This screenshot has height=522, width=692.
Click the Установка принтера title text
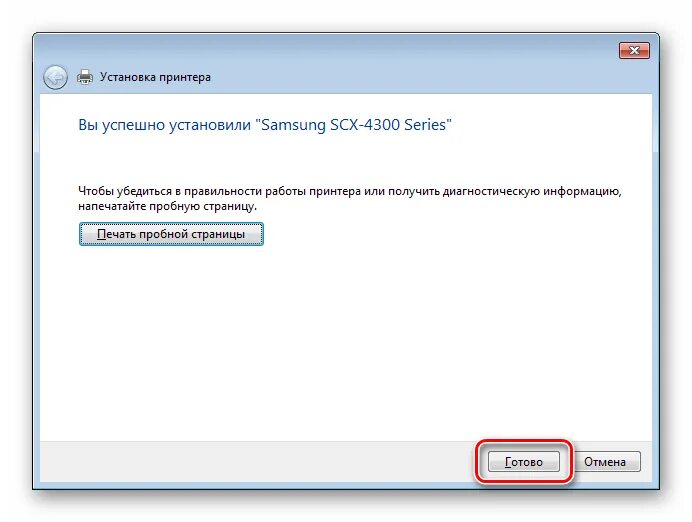click(x=155, y=77)
